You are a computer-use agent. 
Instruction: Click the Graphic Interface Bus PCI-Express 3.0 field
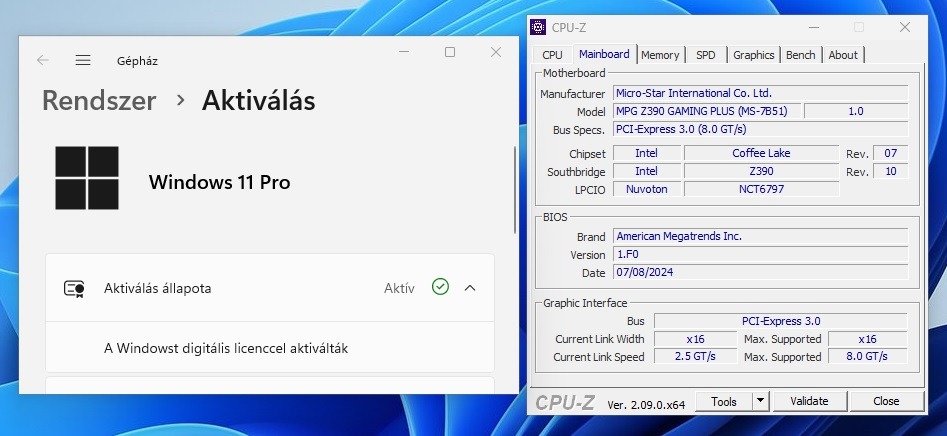click(x=781, y=321)
